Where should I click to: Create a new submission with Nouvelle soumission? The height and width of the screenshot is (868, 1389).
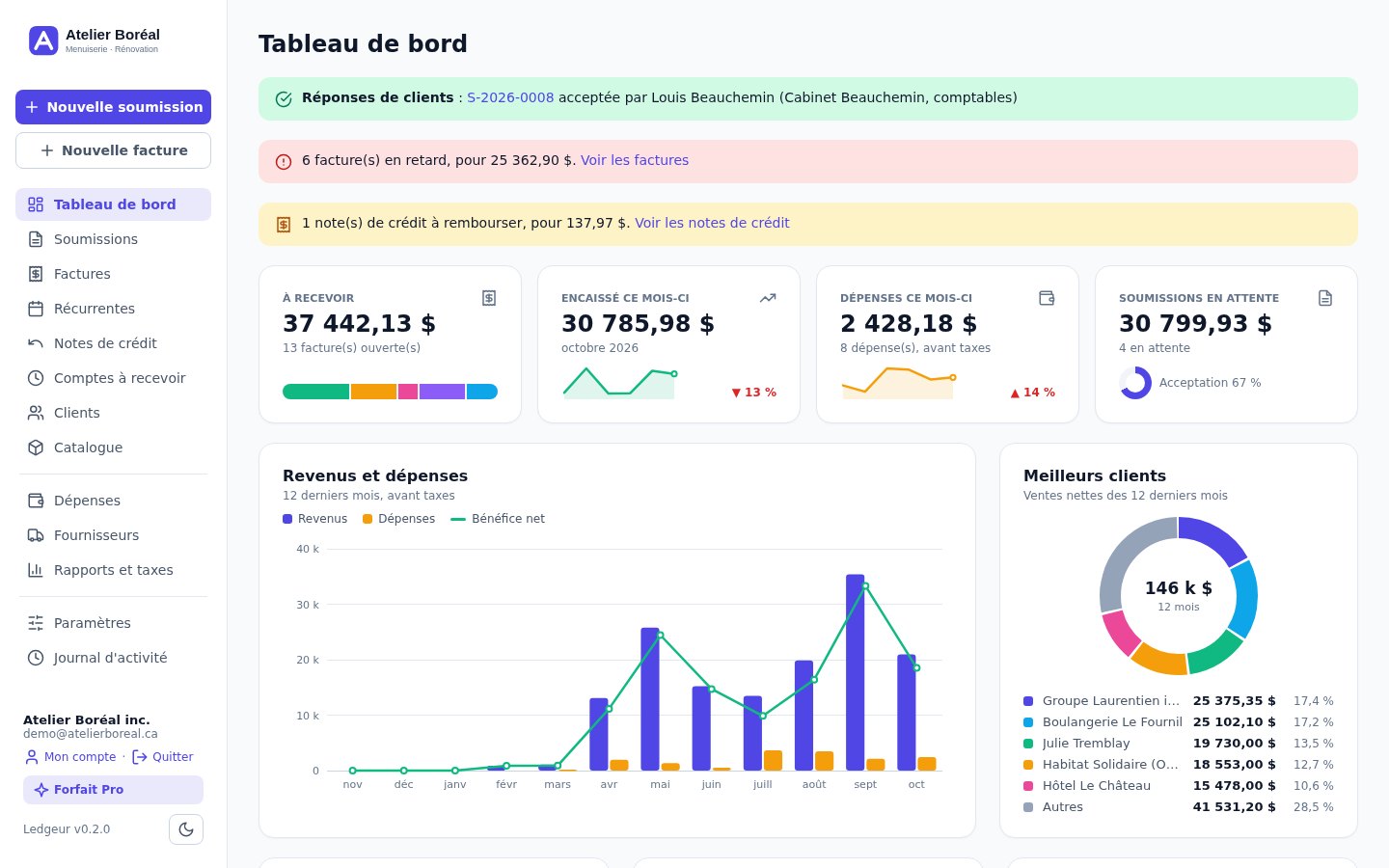coord(113,107)
